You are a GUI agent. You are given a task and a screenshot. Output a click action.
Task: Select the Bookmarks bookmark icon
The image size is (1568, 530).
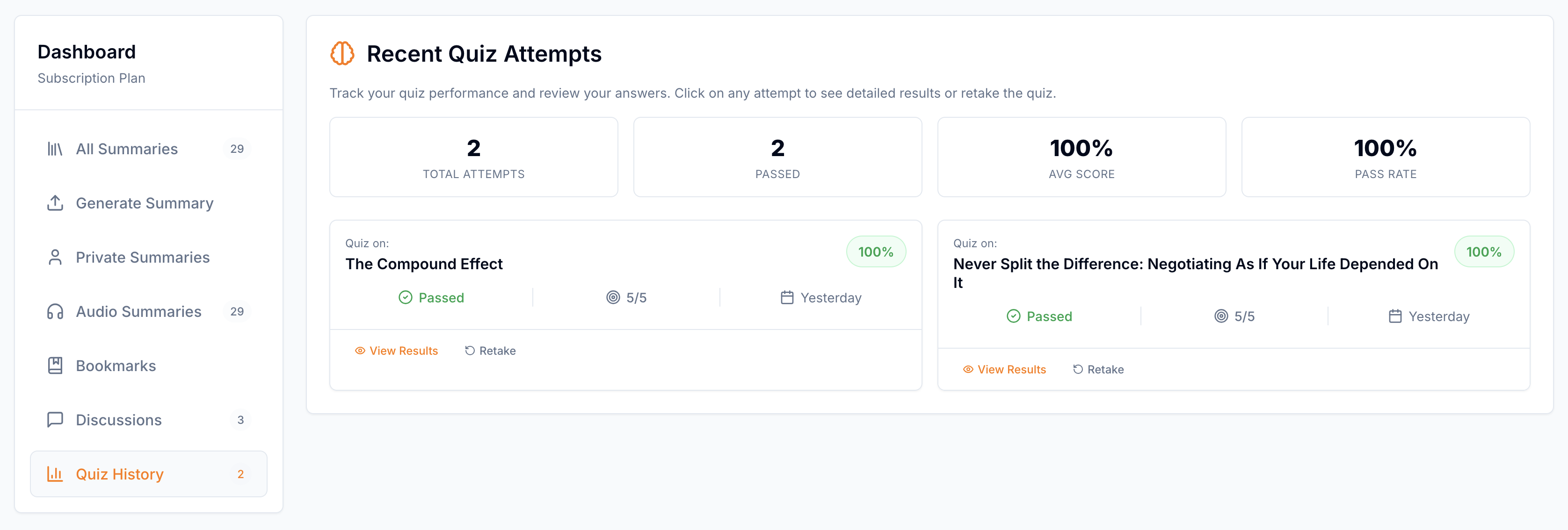tap(55, 365)
